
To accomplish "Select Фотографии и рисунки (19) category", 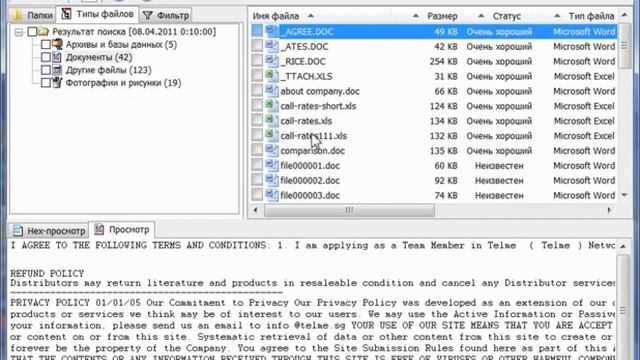I will click(123, 83).
